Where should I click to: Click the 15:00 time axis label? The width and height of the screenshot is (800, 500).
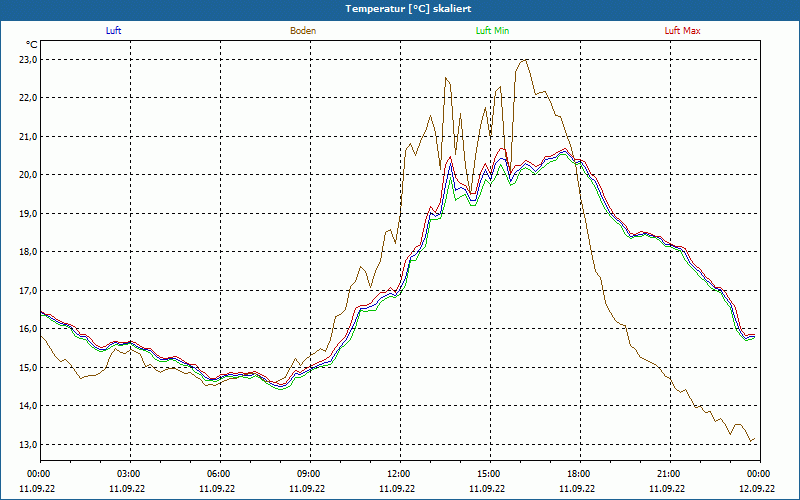click(489, 473)
